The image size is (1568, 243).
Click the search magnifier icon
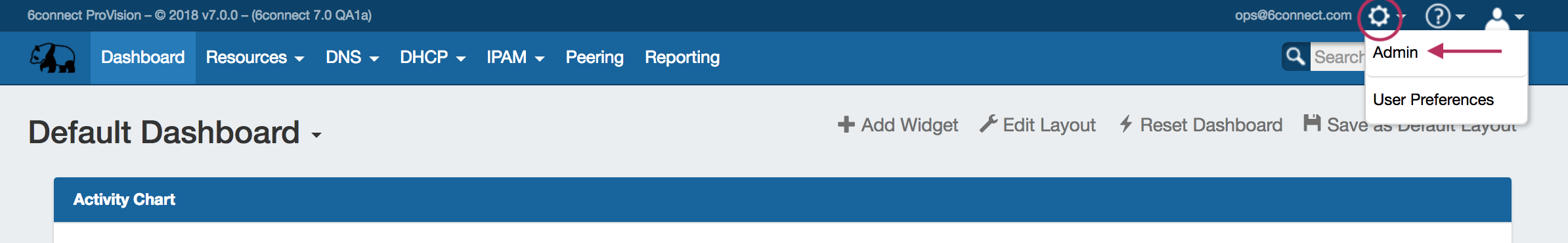point(1296,56)
